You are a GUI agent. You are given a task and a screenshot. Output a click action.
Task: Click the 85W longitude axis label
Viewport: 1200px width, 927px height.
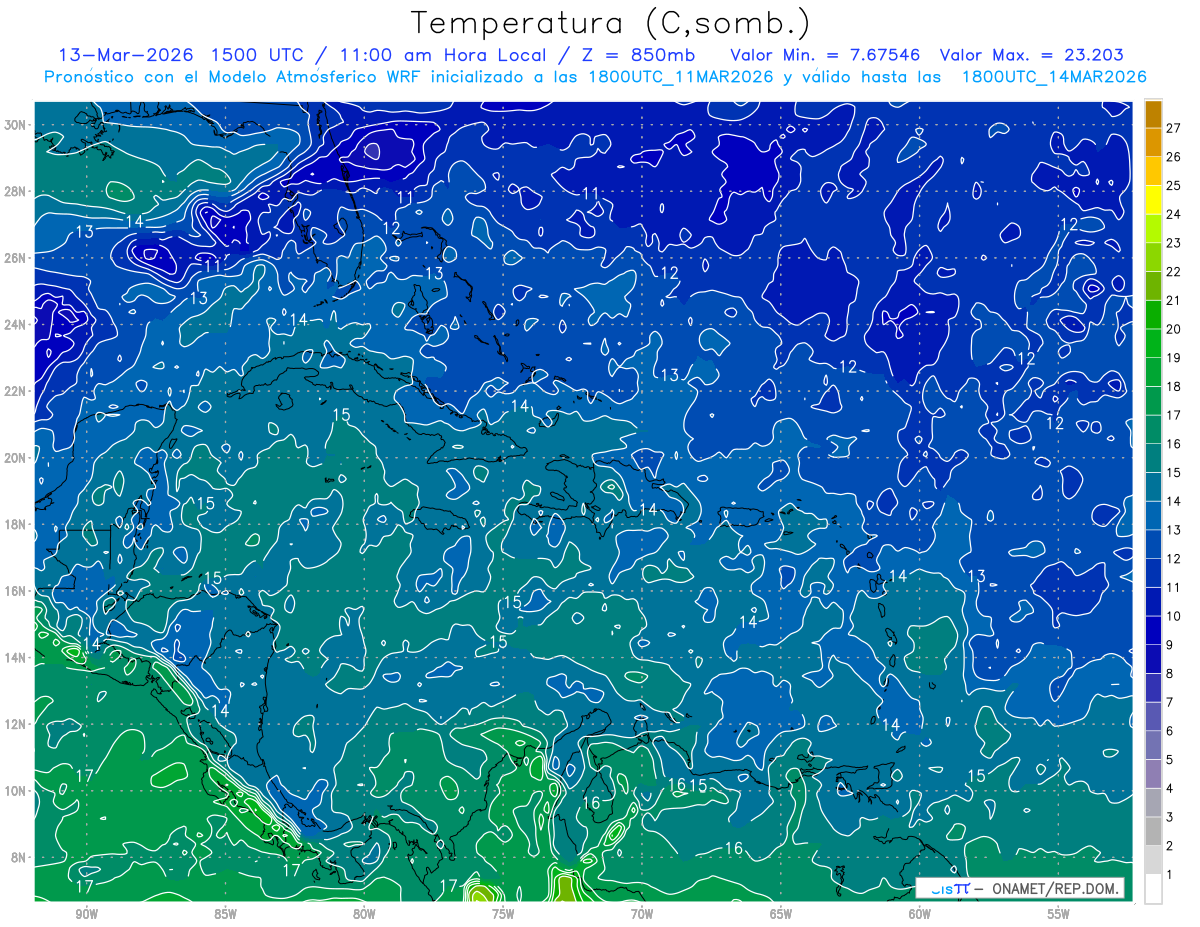pos(225,914)
